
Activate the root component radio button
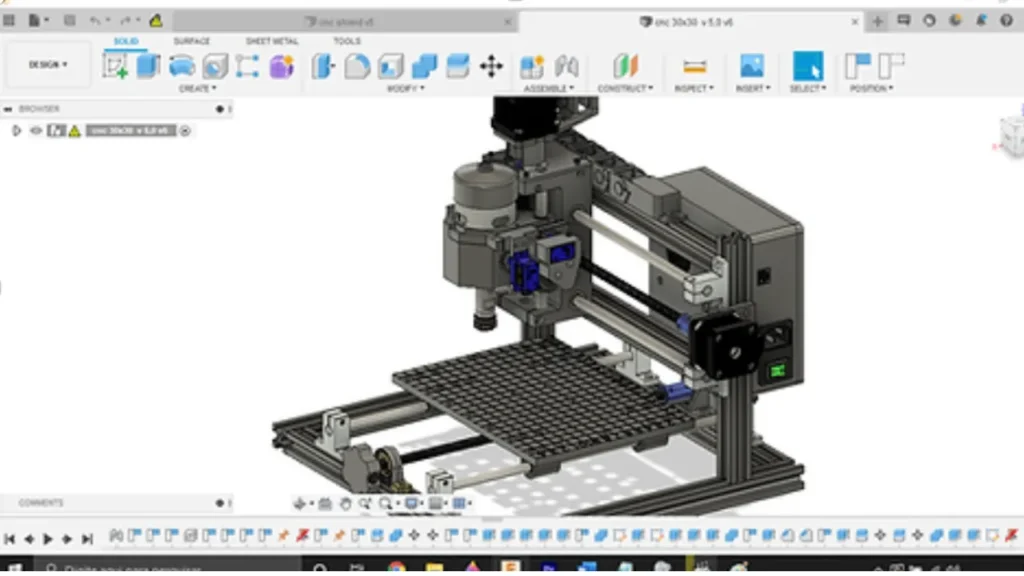[185, 130]
